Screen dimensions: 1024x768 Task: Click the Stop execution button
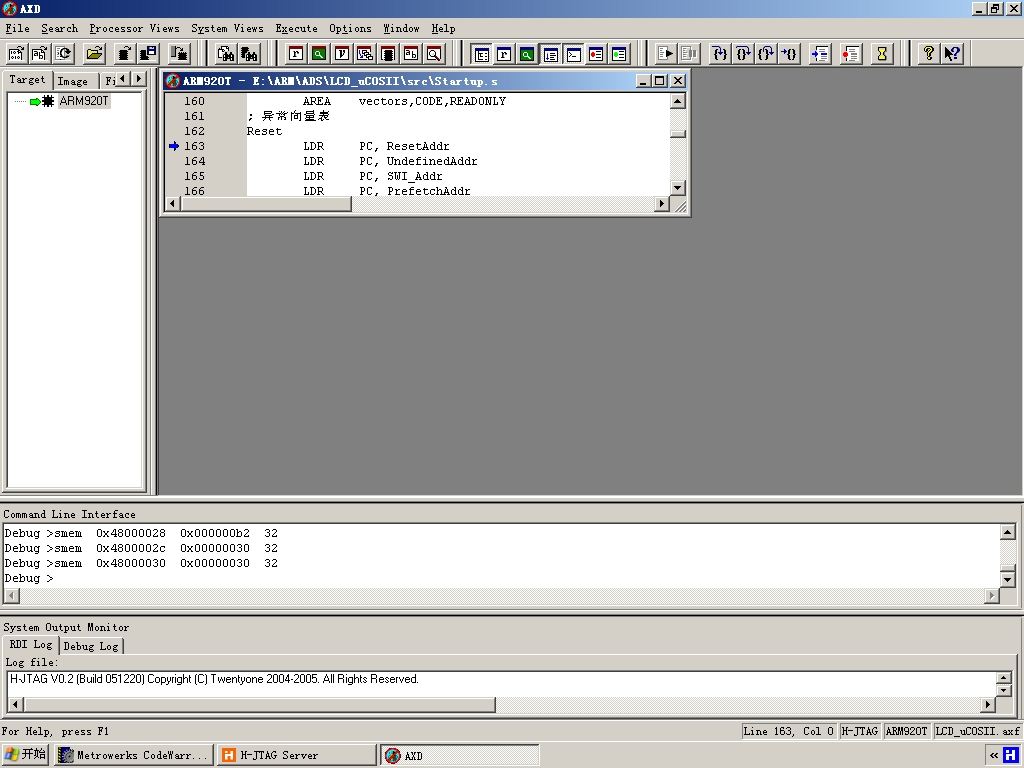(x=689, y=54)
